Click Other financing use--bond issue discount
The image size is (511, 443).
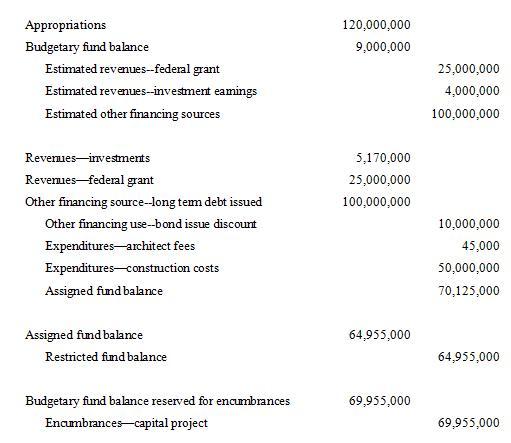(151, 224)
